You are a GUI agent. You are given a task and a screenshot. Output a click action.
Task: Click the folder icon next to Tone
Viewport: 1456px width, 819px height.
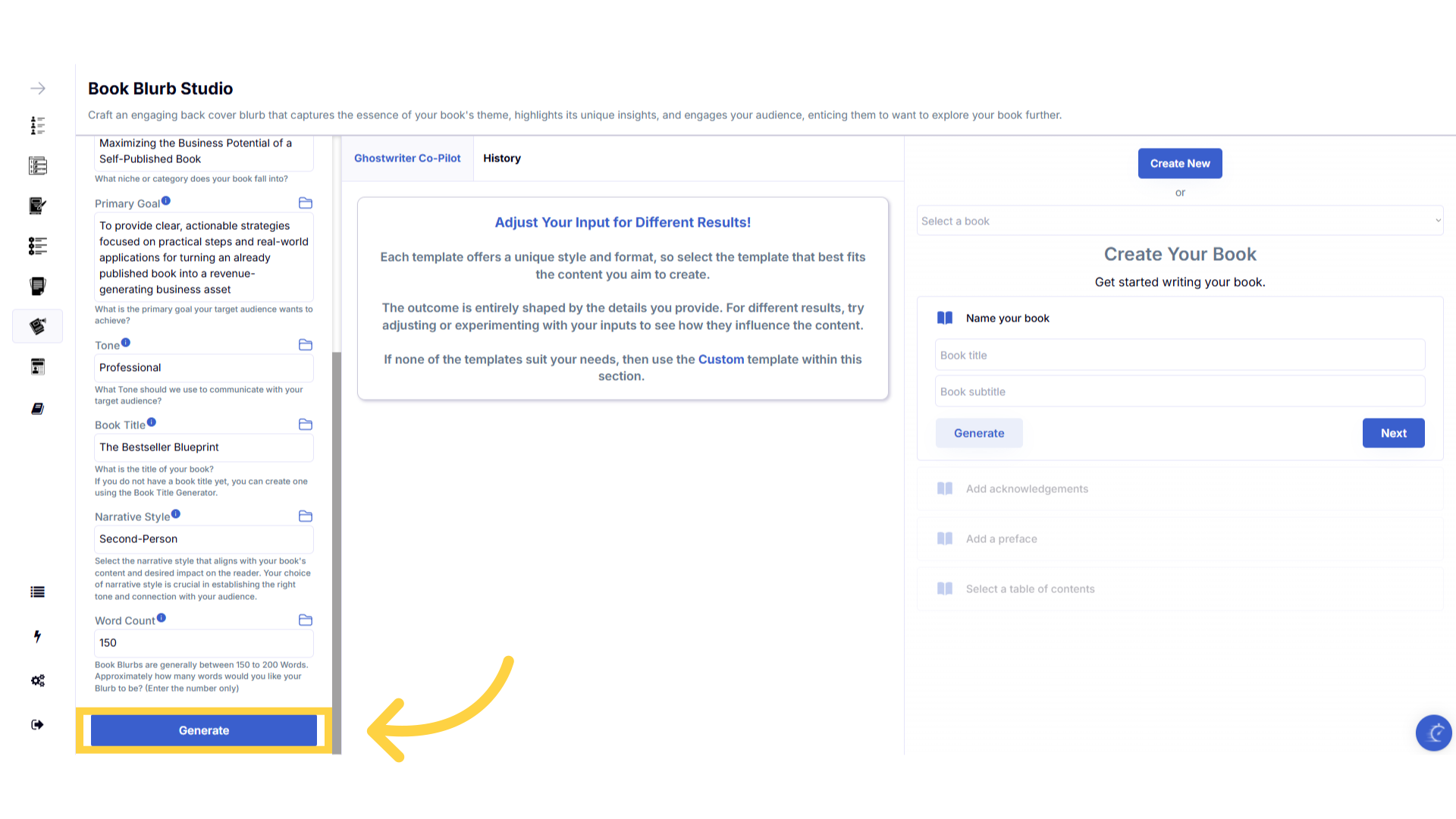pyautogui.click(x=306, y=345)
